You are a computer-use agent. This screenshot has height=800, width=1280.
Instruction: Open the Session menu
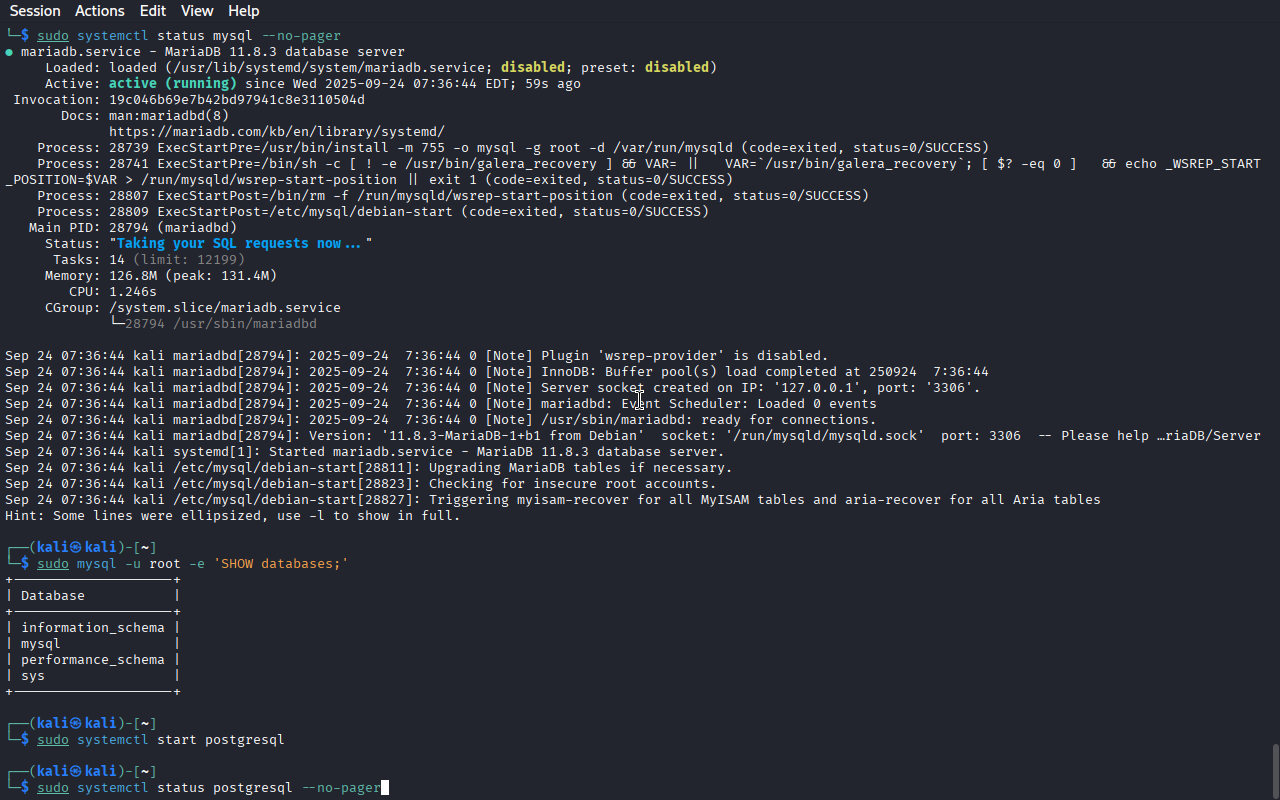pyautogui.click(x=35, y=11)
